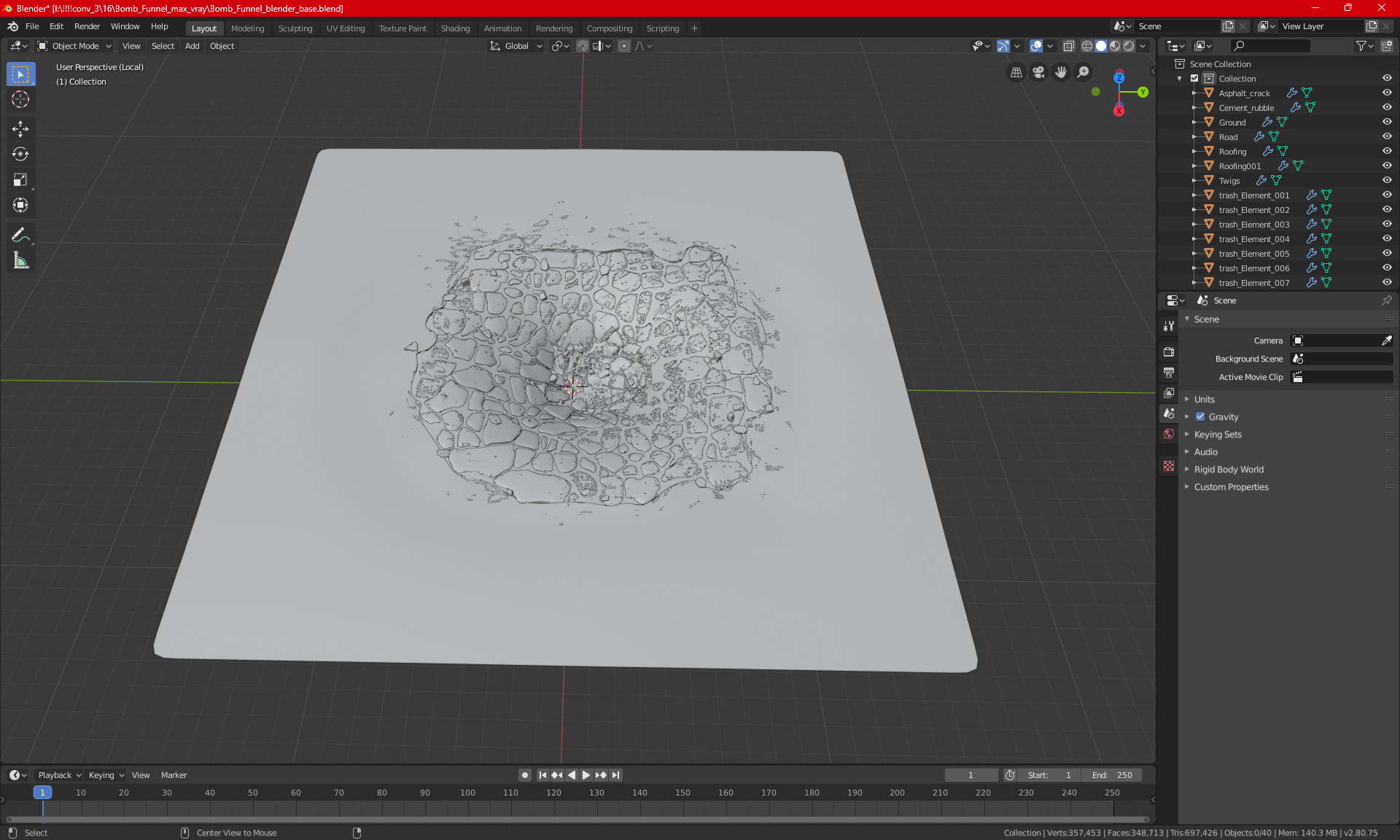Click the camera view icon in viewport

tap(1038, 72)
